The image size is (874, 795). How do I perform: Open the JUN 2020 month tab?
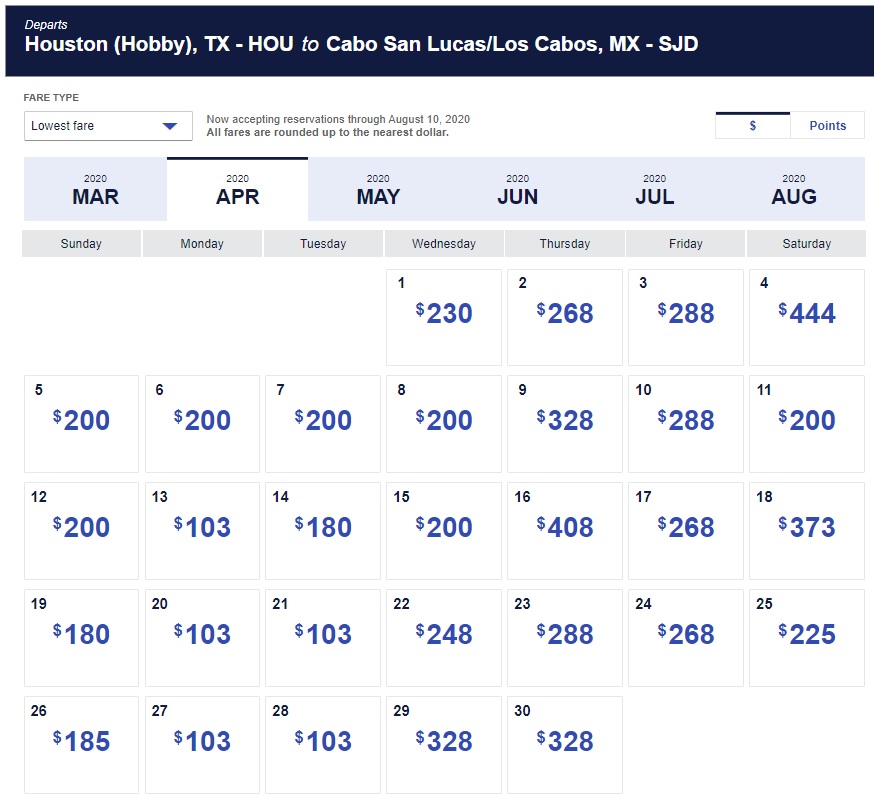click(517, 189)
